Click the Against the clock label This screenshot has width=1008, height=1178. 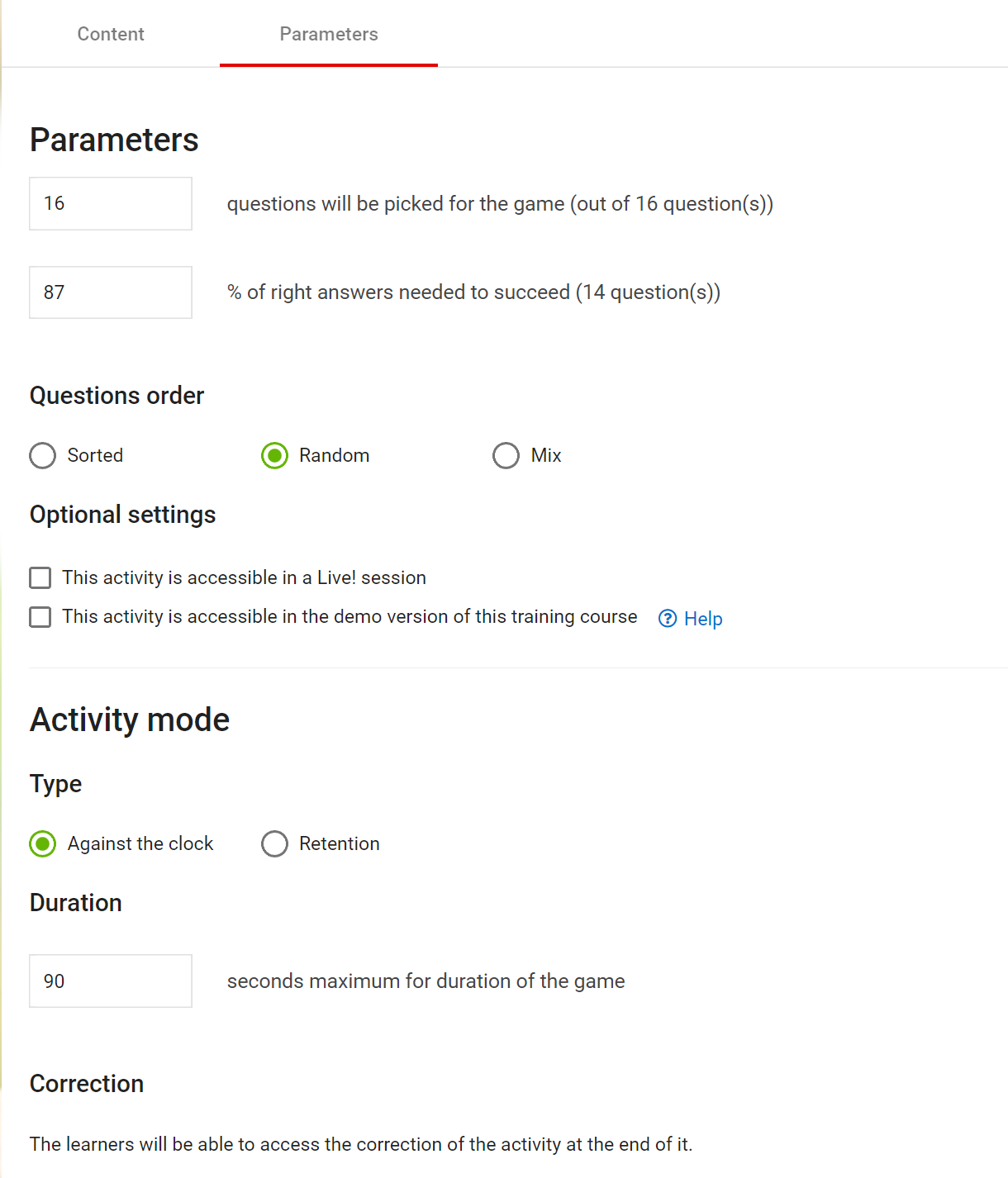(140, 843)
